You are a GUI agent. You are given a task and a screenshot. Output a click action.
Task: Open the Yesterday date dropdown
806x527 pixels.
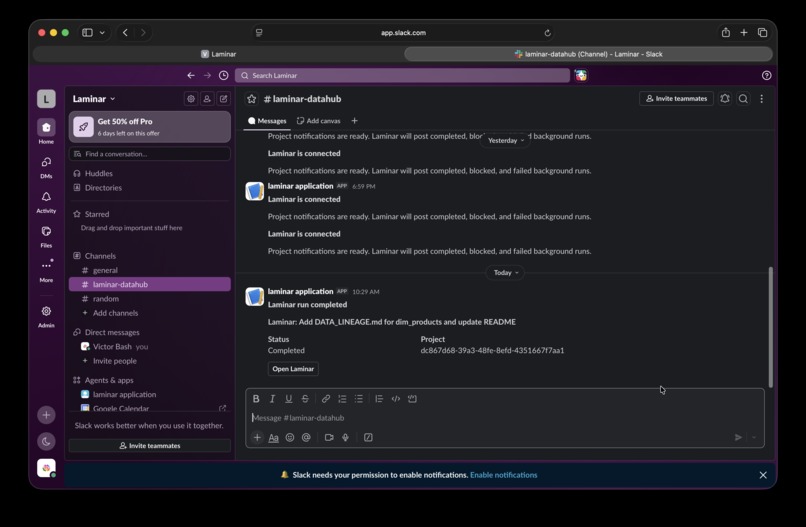[506, 140]
